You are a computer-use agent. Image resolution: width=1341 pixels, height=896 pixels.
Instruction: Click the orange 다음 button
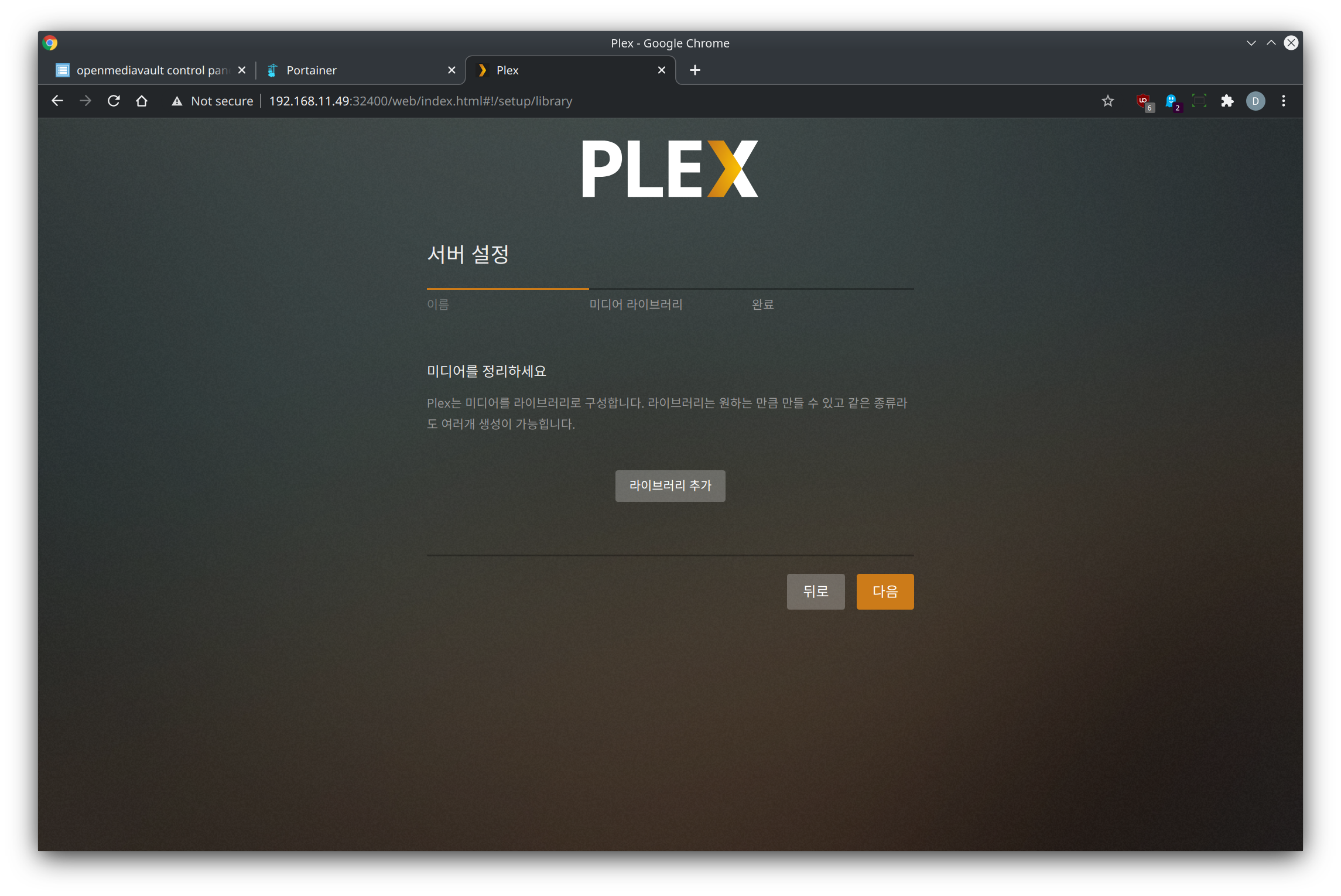(884, 591)
